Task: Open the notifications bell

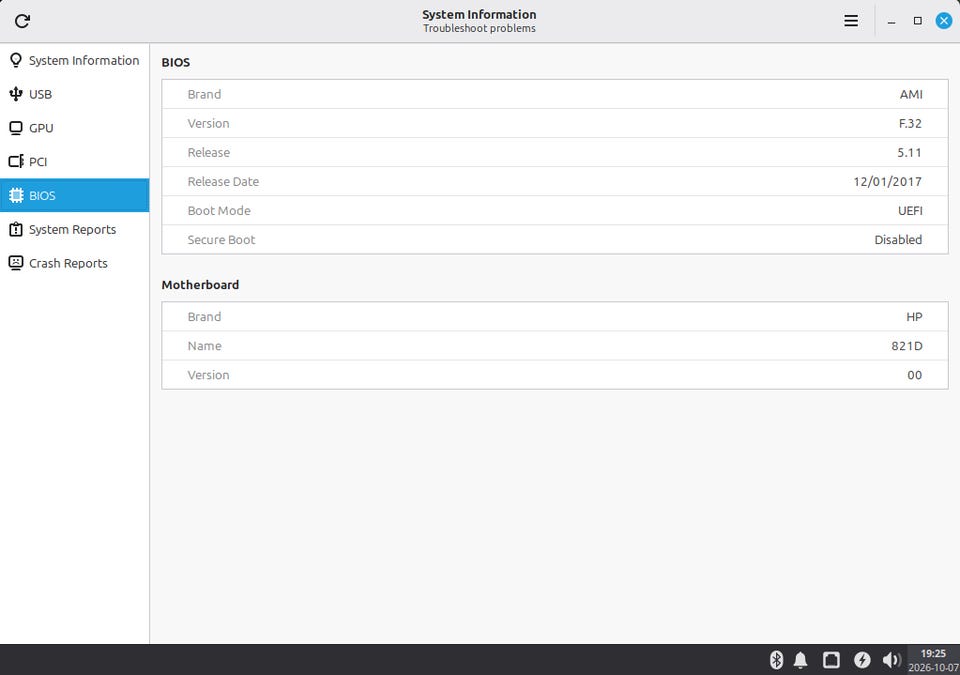Action: pyautogui.click(x=800, y=660)
